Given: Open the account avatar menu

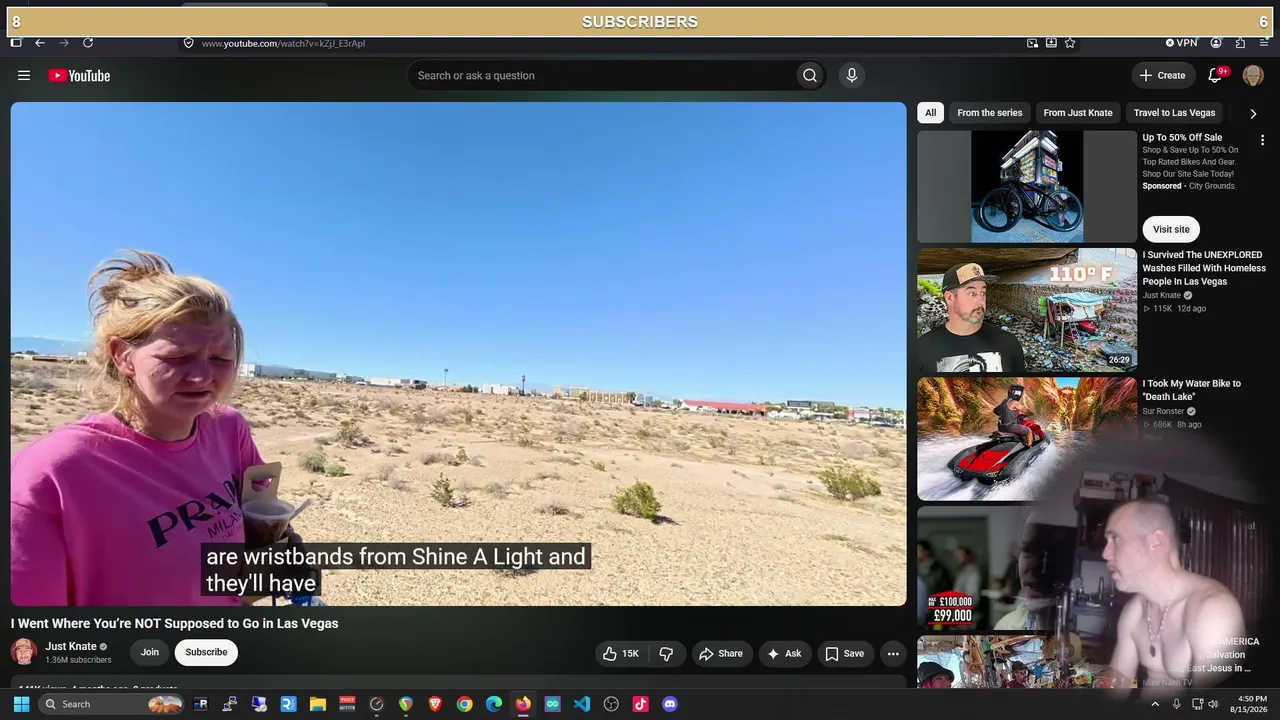Looking at the screenshot, I should pyautogui.click(x=1253, y=75).
